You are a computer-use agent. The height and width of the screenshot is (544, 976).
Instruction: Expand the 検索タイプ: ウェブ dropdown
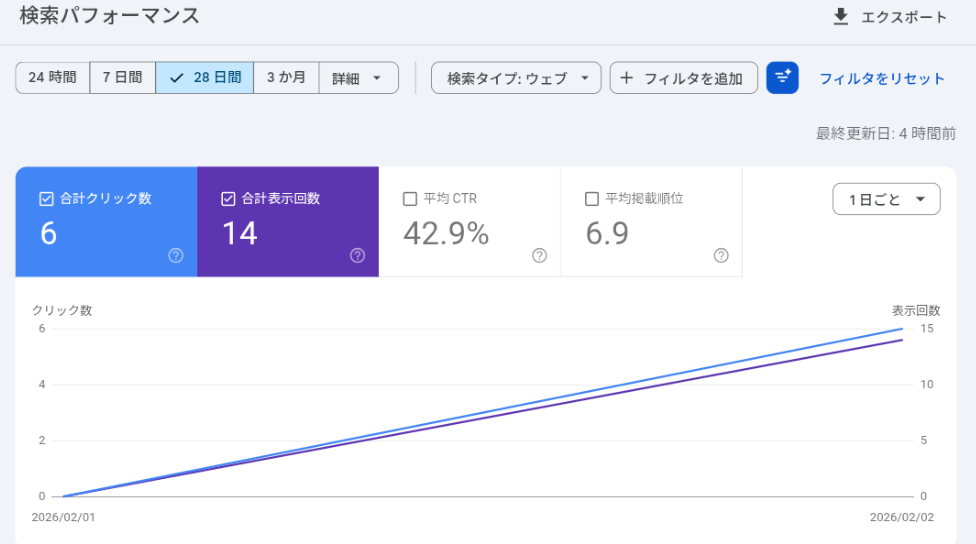pos(516,78)
